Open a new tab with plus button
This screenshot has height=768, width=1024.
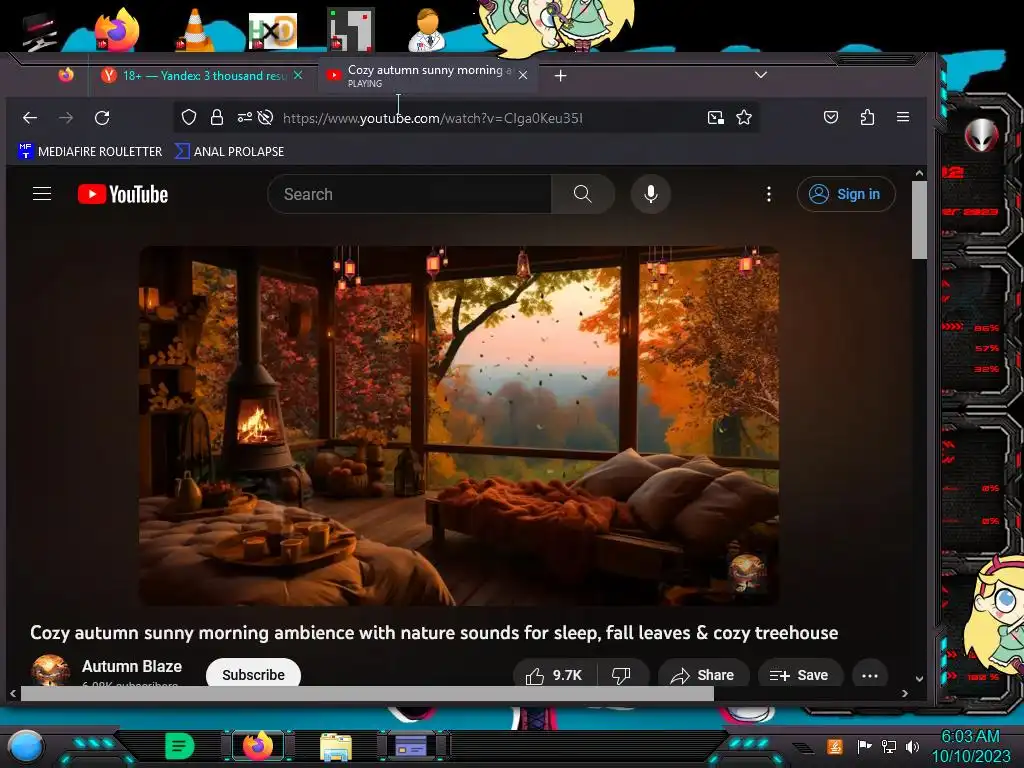click(x=560, y=76)
